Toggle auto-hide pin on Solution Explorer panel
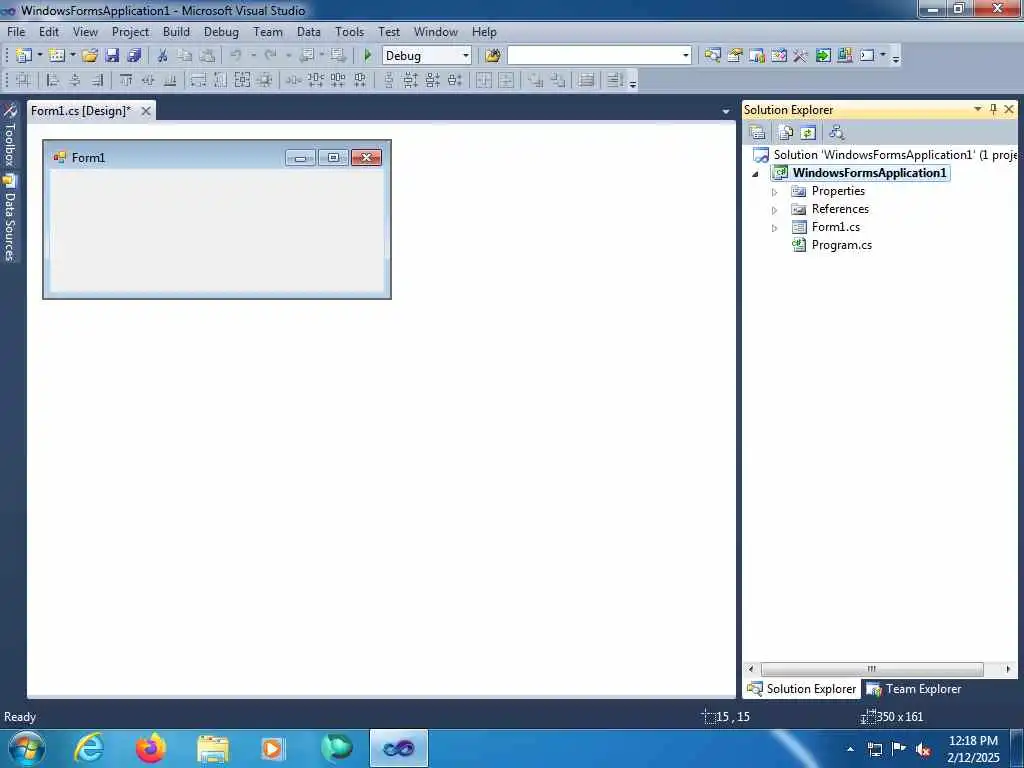The image size is (1024, 768). 993,109
